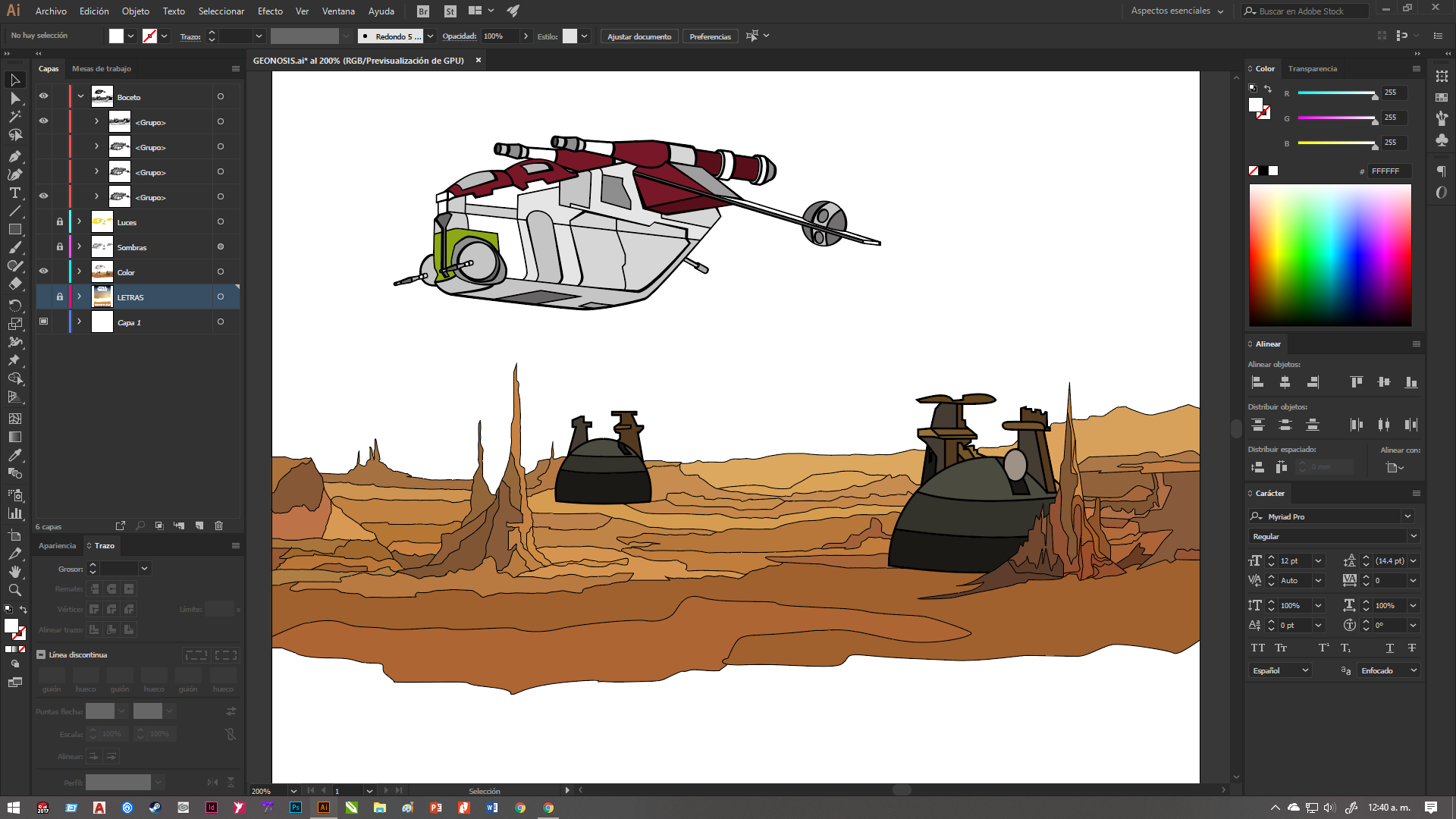This screenshot has width=1456, height=819.
Task: Select the Pen tool
Action: pos(14,156)
